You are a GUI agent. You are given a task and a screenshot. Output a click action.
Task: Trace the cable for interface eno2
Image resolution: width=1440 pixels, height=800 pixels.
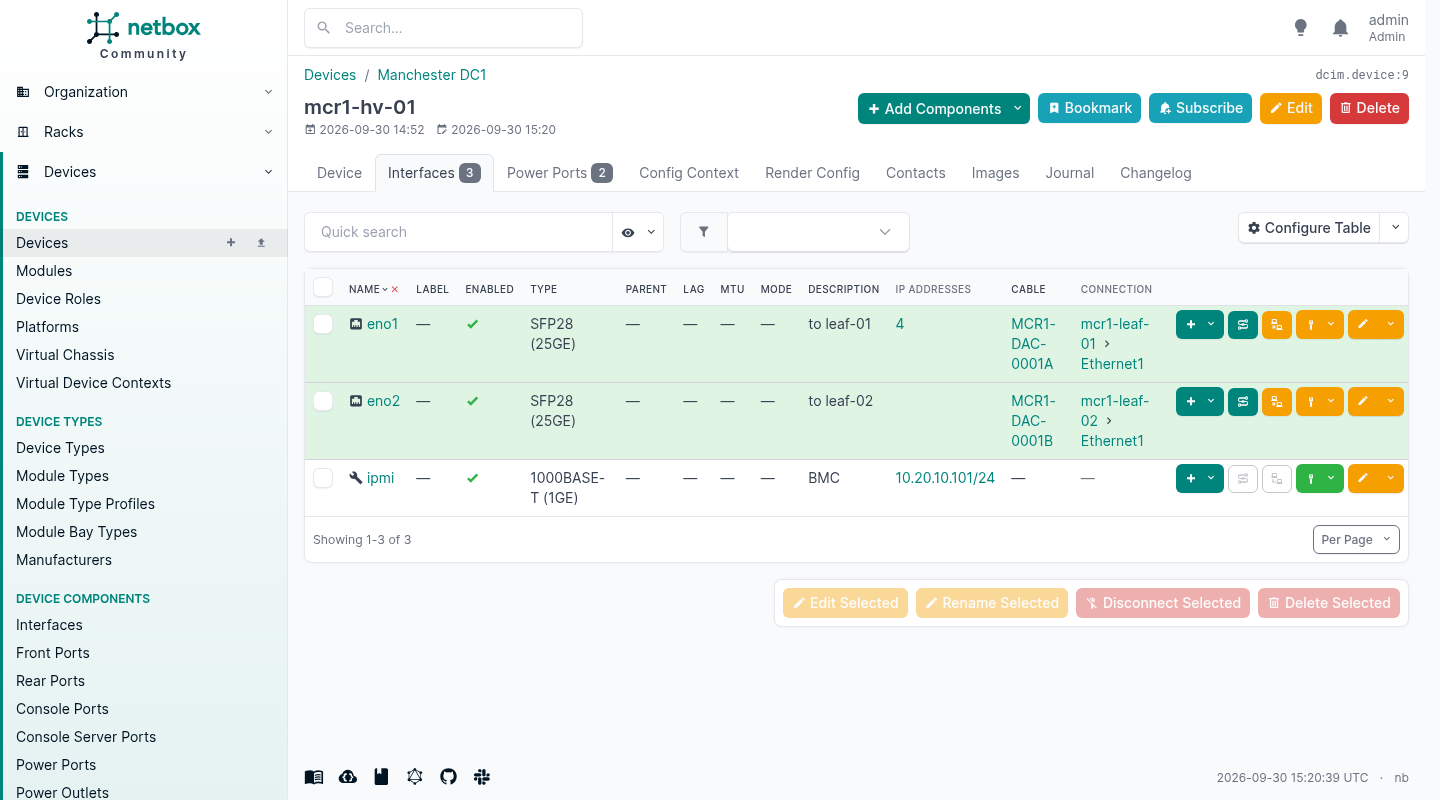tap(1243, 402)
